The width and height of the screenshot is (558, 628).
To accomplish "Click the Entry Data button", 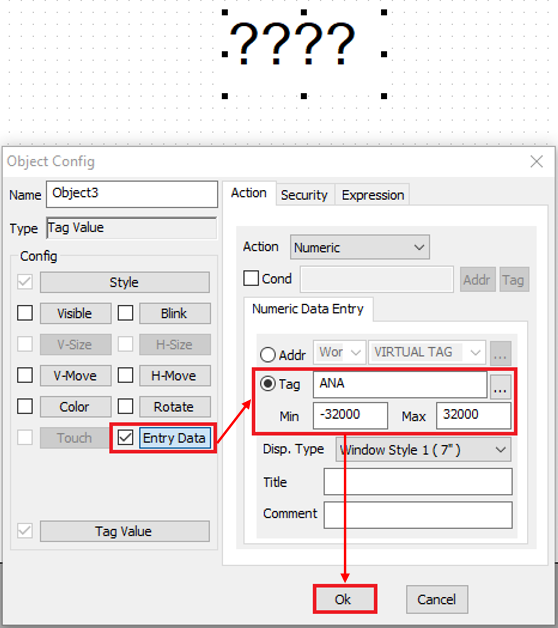I will [x=175, y=438].
